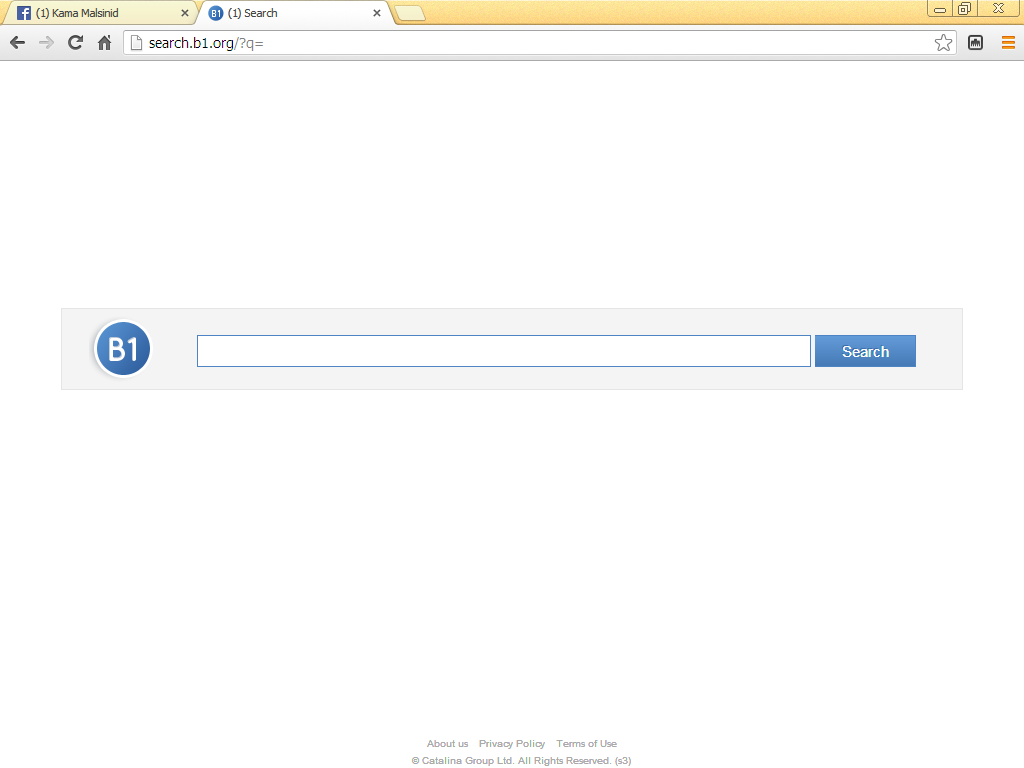
Task: Click the blue Search button
Action: click(x=865, y=351)
